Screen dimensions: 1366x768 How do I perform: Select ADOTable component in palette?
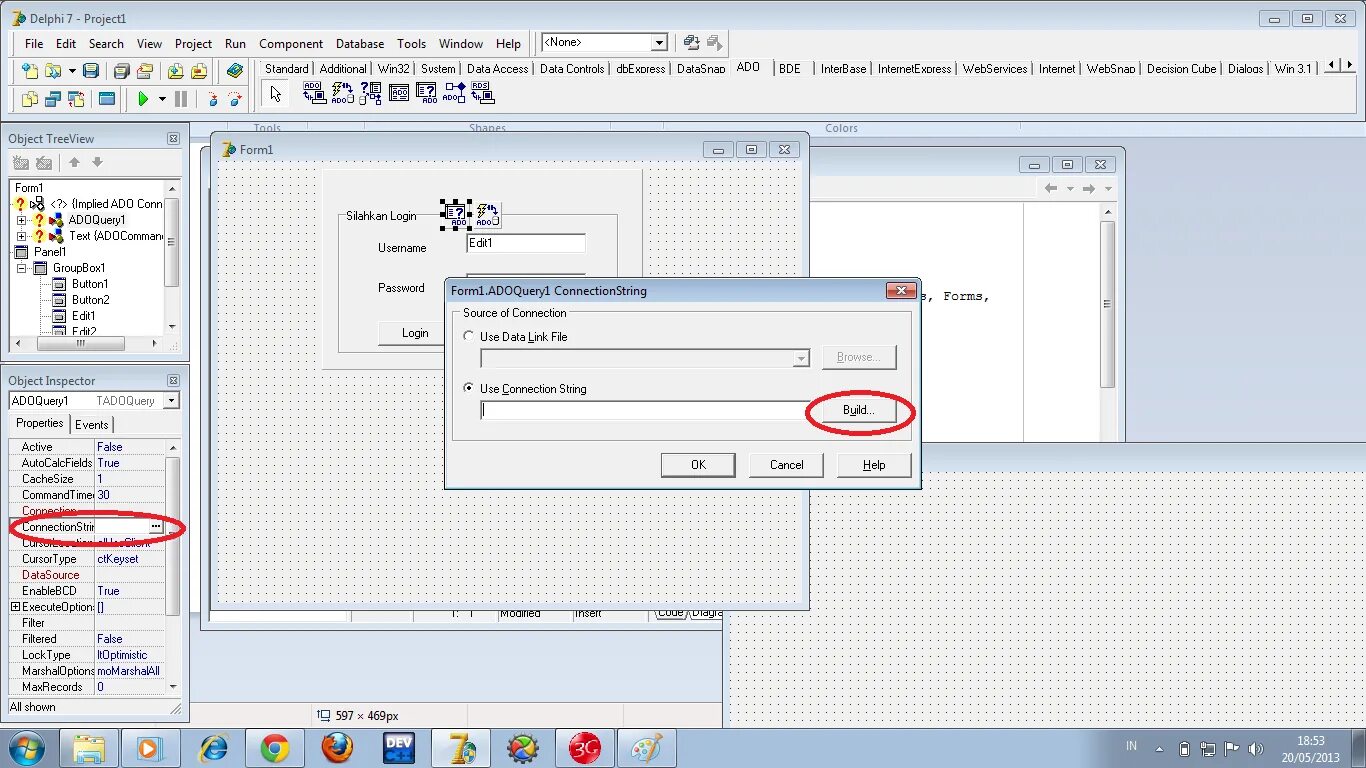(399, 94)
